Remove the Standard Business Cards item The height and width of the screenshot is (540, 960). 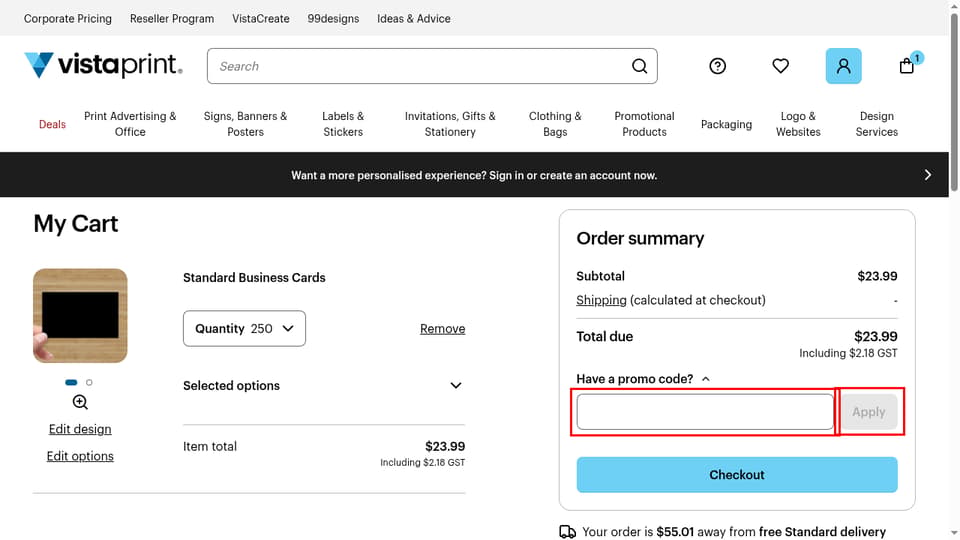click(443, 329)
